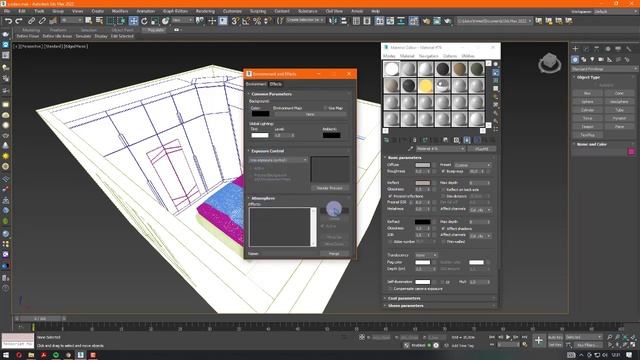
Task: Toggle the Active checkbox under Atmosphere
Action: click(x=322, y=226)
